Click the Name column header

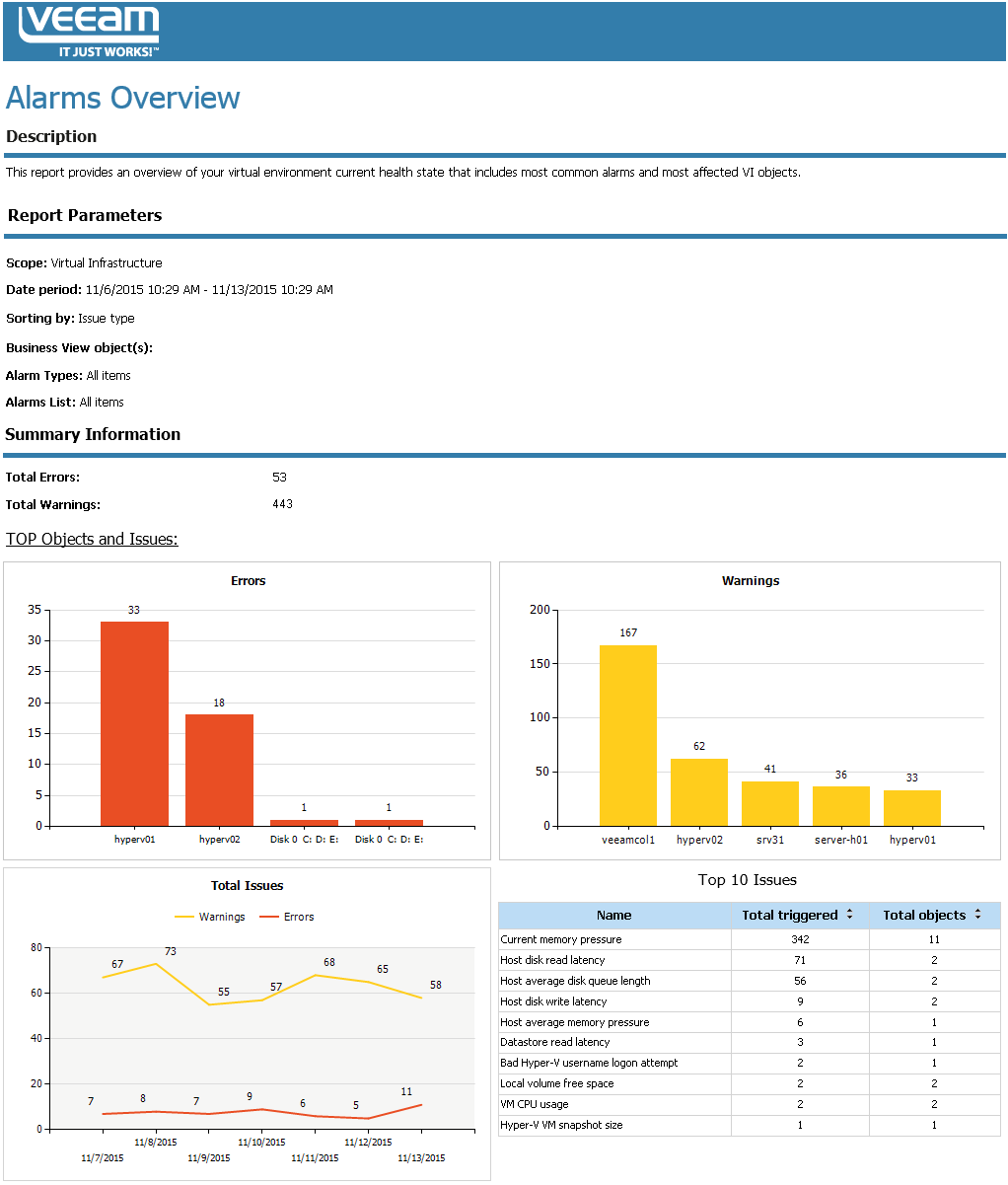point(613,916)
